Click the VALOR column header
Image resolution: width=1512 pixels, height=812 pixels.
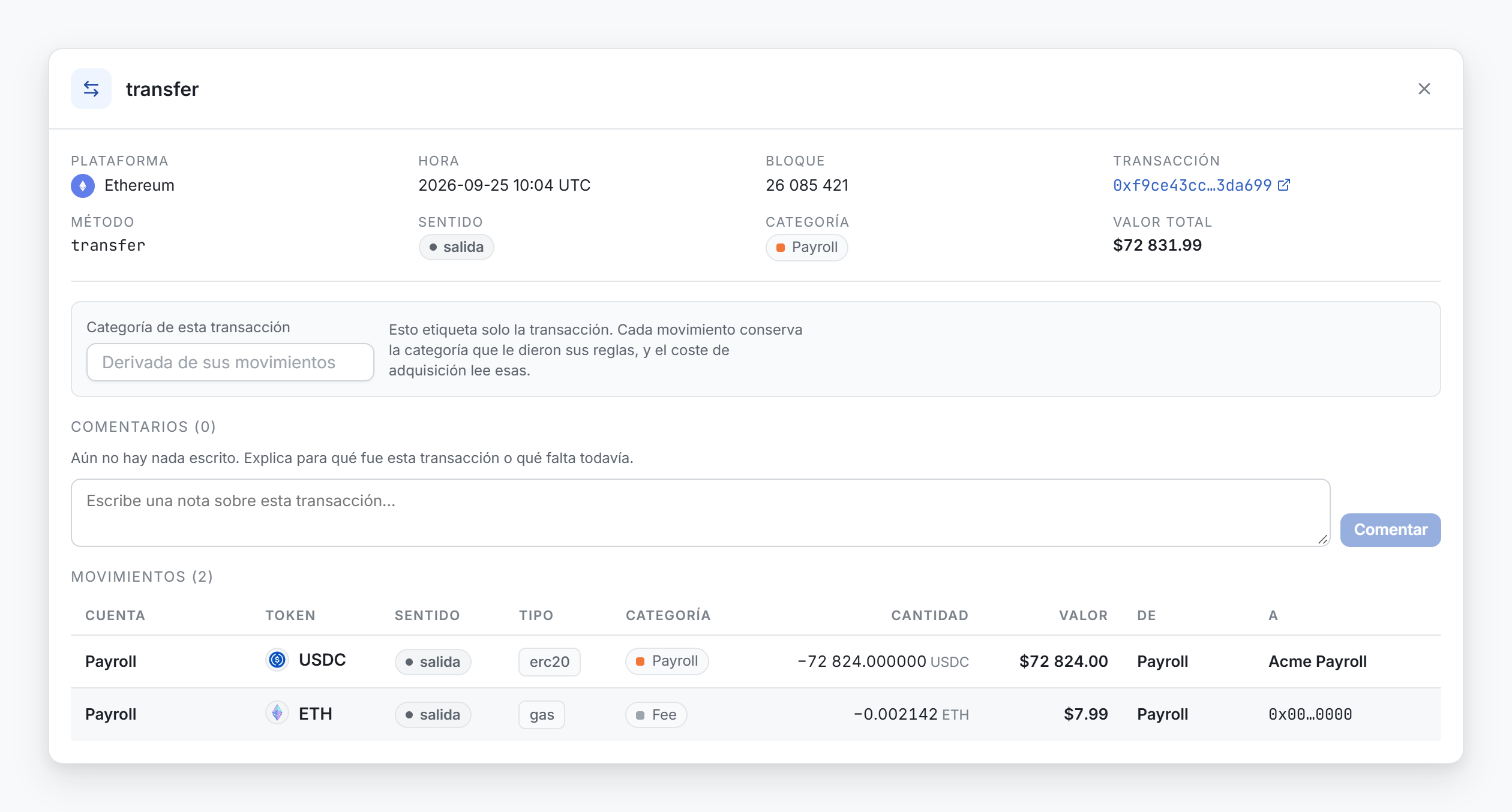[x=1083, y=615]
